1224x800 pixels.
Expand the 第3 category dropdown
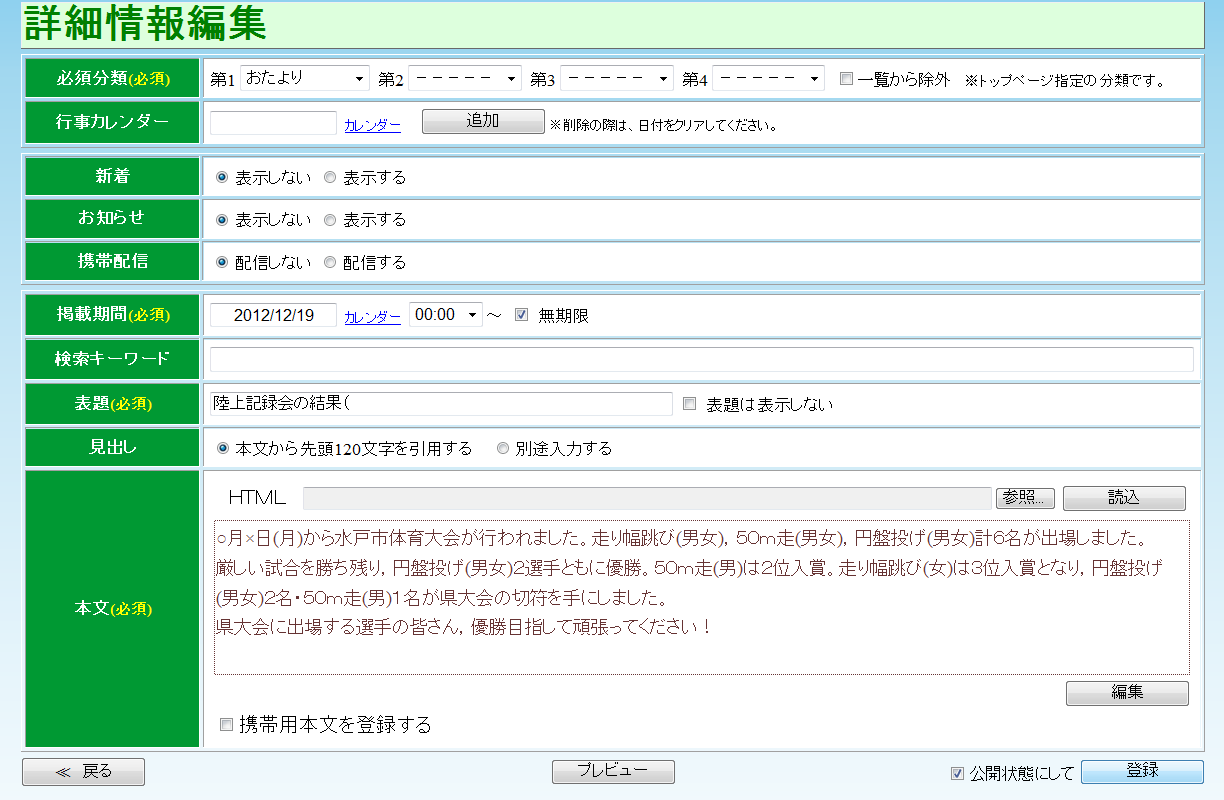click(617, 78)
